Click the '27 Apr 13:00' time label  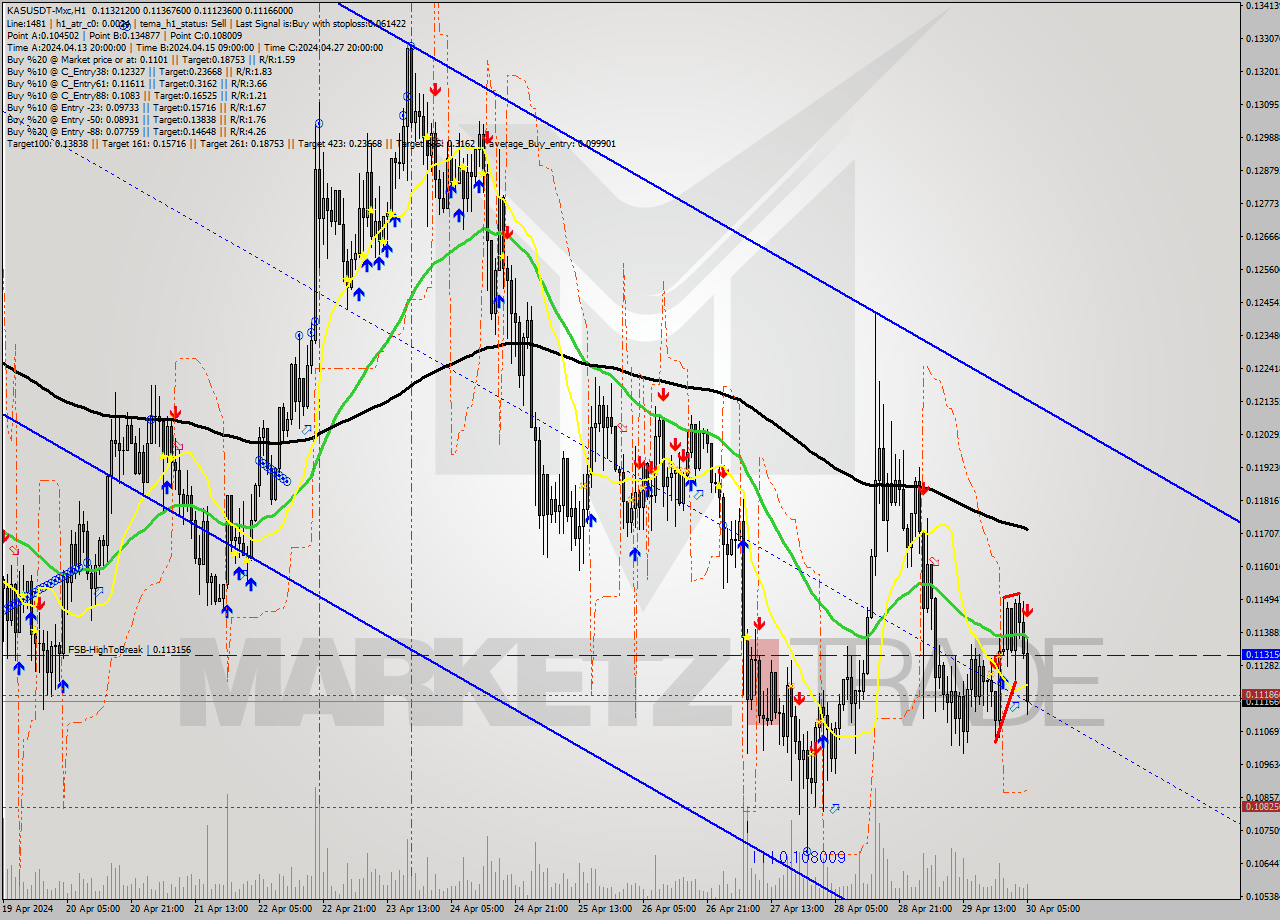[798, 909]
